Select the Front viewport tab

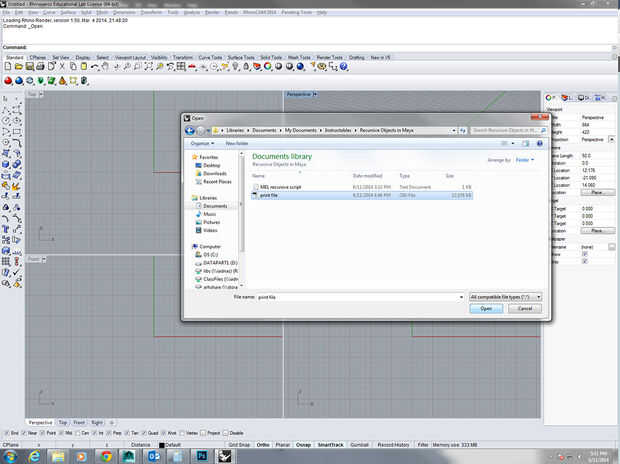pos(79,423)
